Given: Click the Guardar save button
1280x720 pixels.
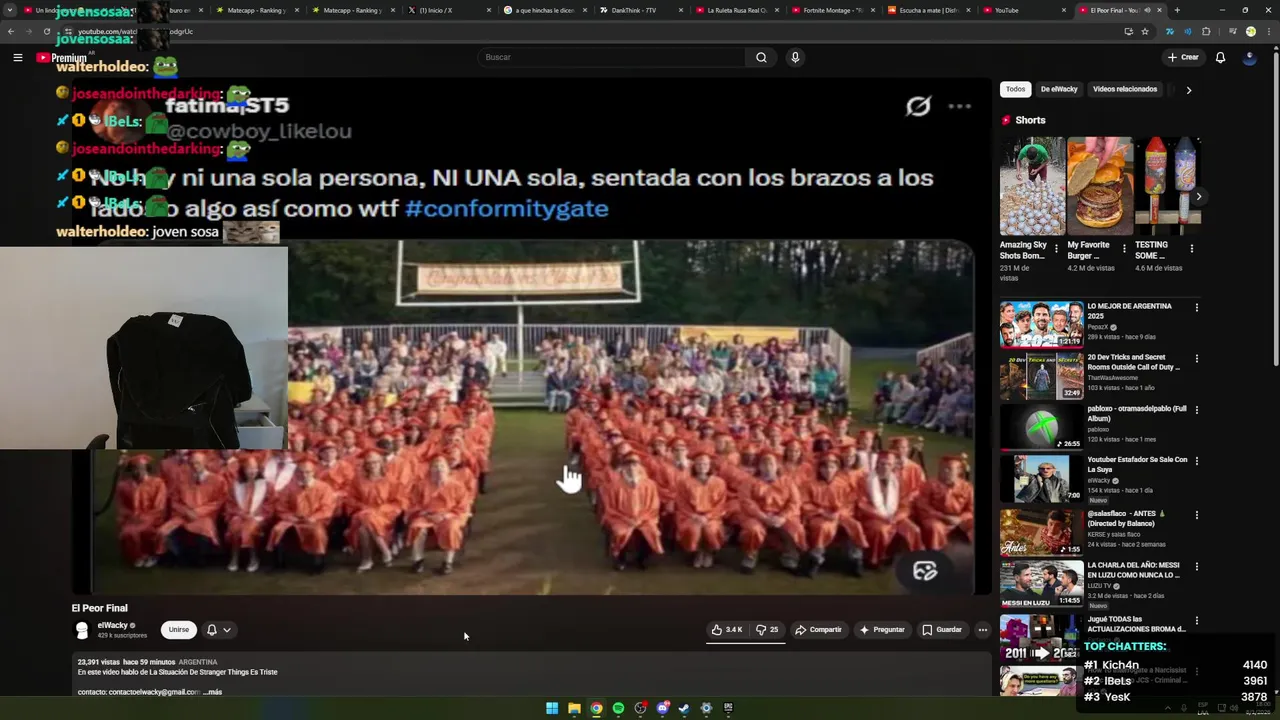Looking at the screenshot, I should pyautogui.click(x=942, y=630).
